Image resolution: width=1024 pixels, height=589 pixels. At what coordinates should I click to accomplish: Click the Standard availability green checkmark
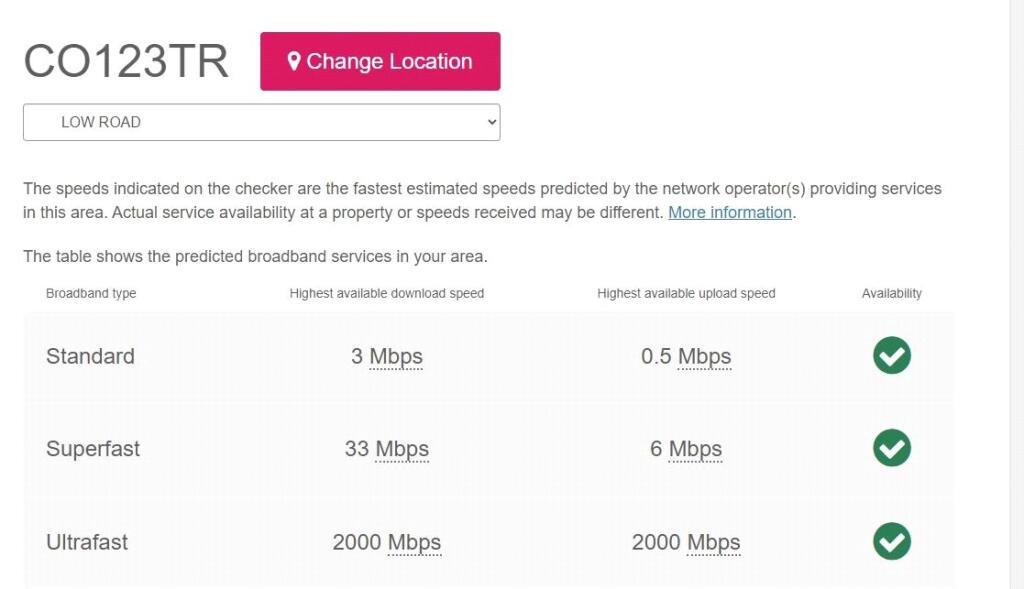point(891,356)
